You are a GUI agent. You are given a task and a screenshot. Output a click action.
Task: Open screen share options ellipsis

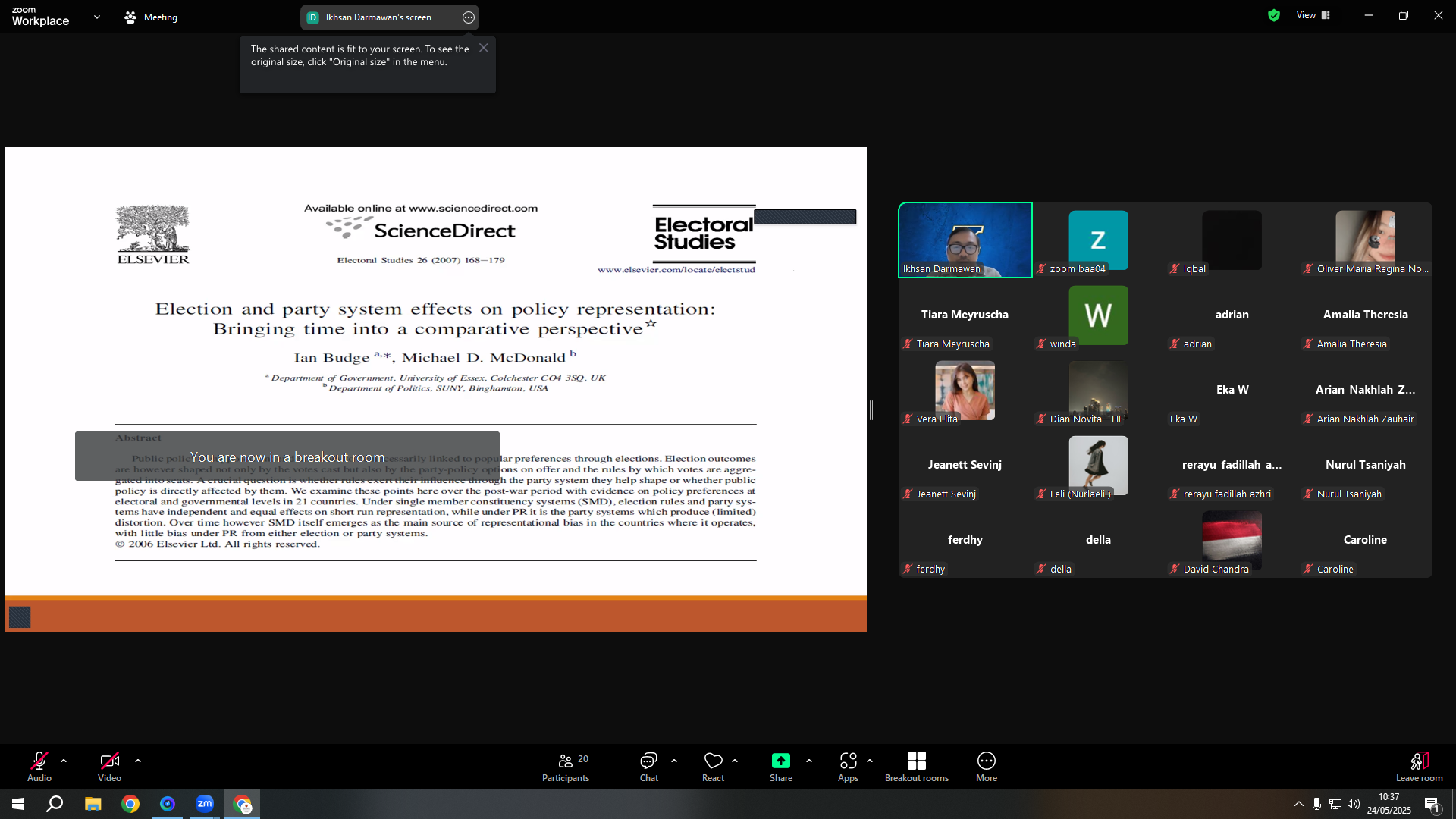[x=469, y=17]
